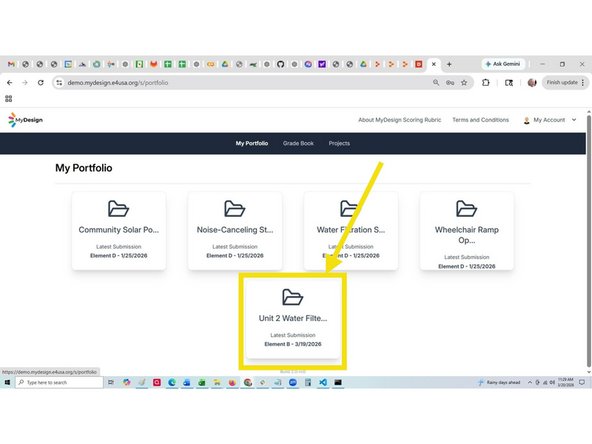Open the terminal app on taskbar
This screenshot has width=592, height=444.
tap(338, 382)
